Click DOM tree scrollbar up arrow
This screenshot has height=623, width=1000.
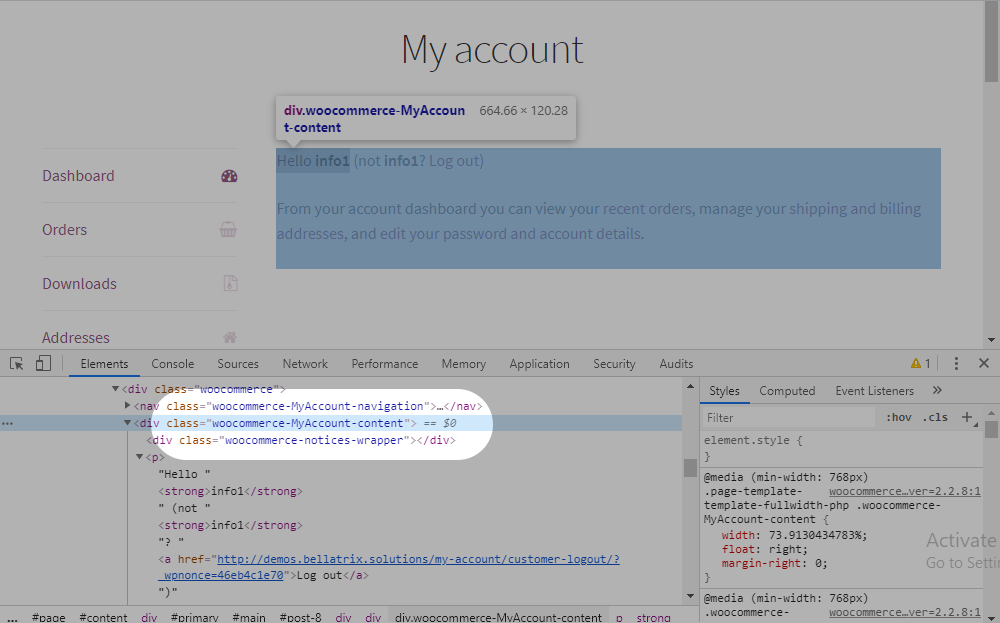click(689, 386)
